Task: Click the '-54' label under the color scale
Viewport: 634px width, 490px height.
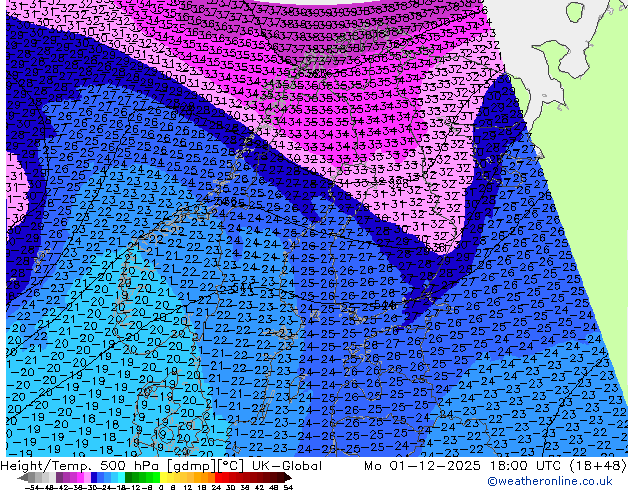Action: tap(32, 487)
